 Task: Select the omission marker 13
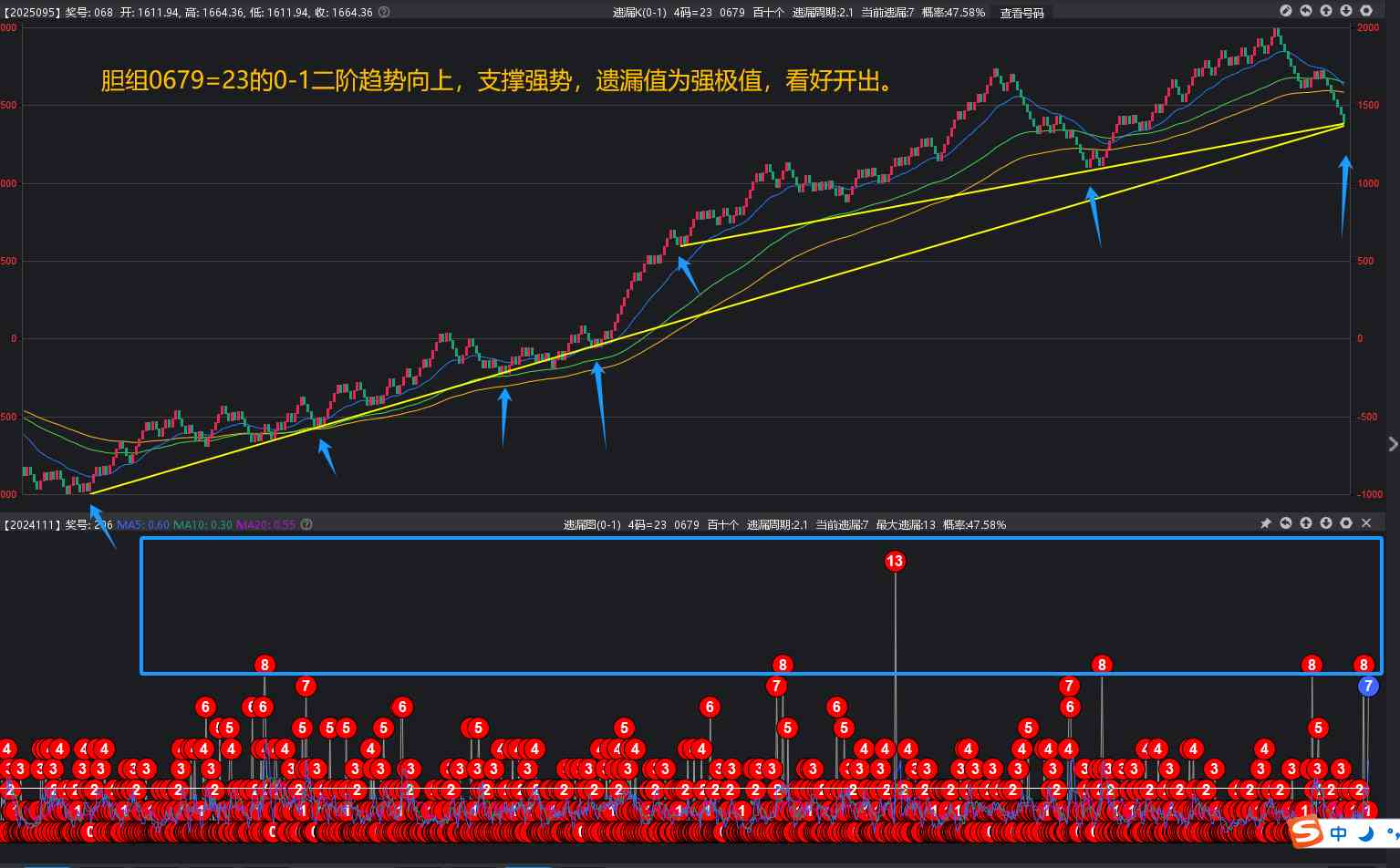[x=895, y=561]
